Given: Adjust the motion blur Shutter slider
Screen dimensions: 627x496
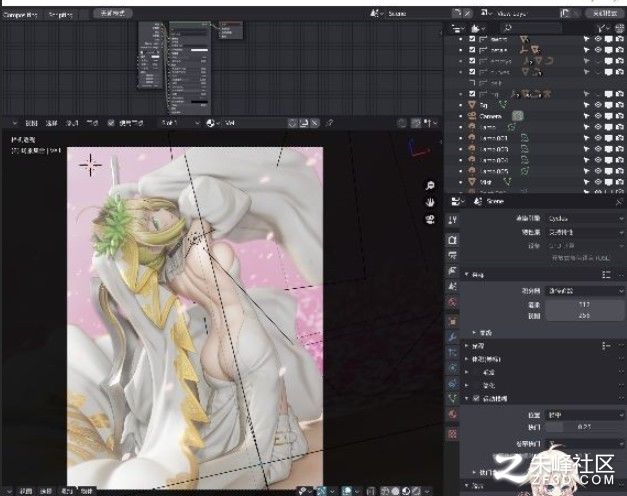Looking at the screenshot, I should pyautogui.click(x=585, y=427).
